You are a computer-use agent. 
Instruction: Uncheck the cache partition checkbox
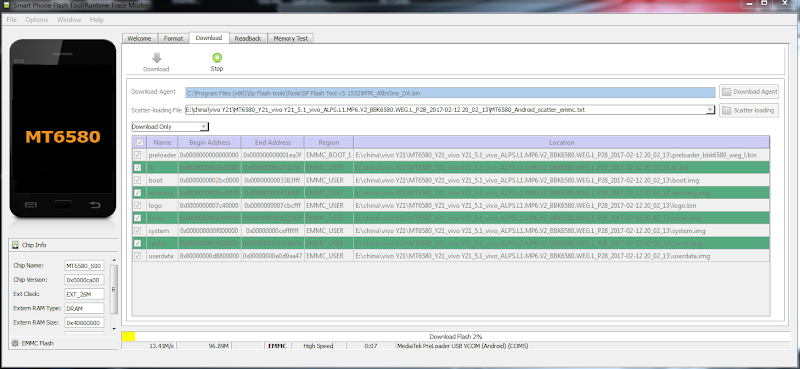click(x=138, y=243)
